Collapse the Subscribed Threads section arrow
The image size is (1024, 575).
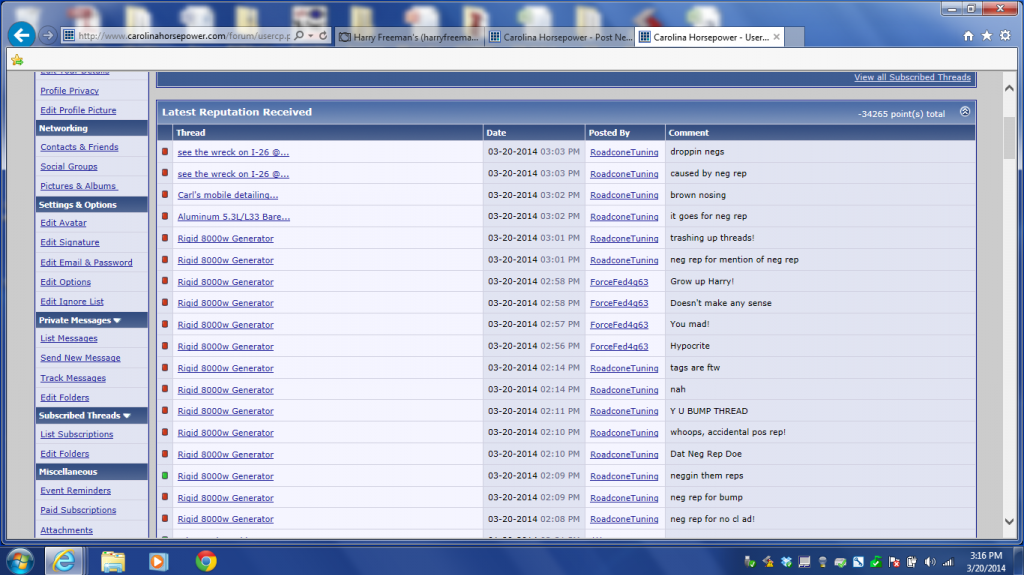[127, 416]
